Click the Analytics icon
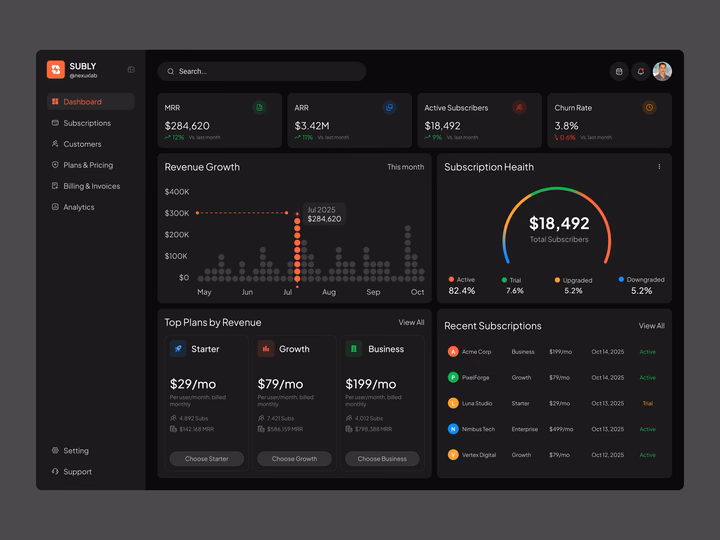The height and width of the screenshot is (540, 720). [55, 207]
